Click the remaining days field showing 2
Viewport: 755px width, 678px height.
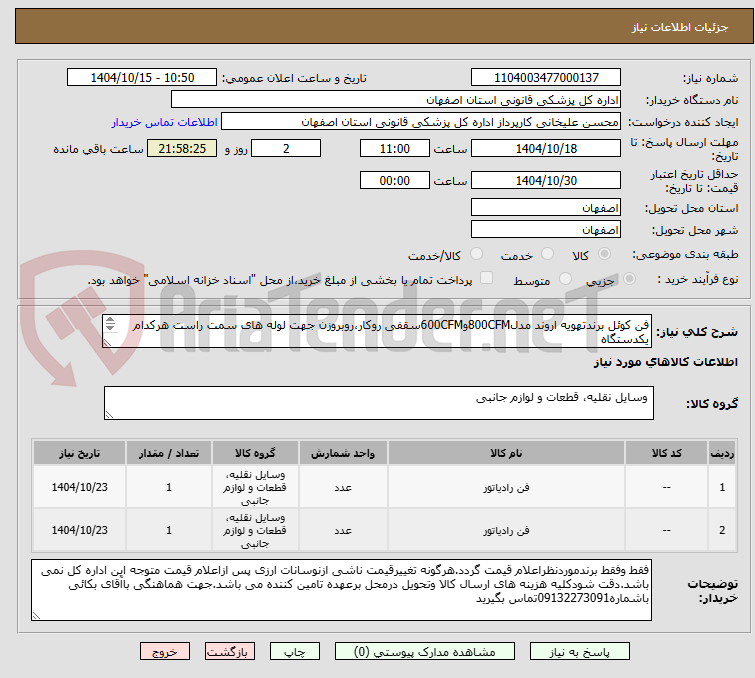pos(286,148)
